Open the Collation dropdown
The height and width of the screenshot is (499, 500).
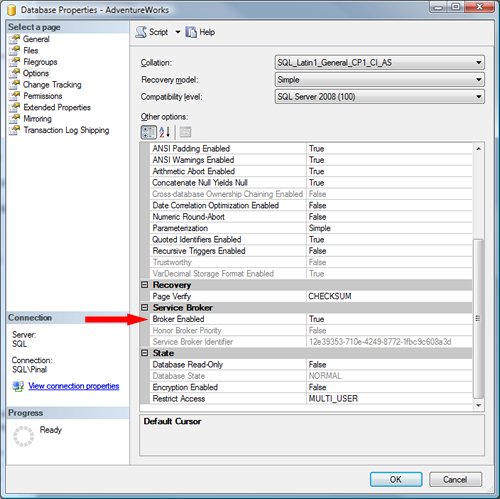click(x=380, y=63)
